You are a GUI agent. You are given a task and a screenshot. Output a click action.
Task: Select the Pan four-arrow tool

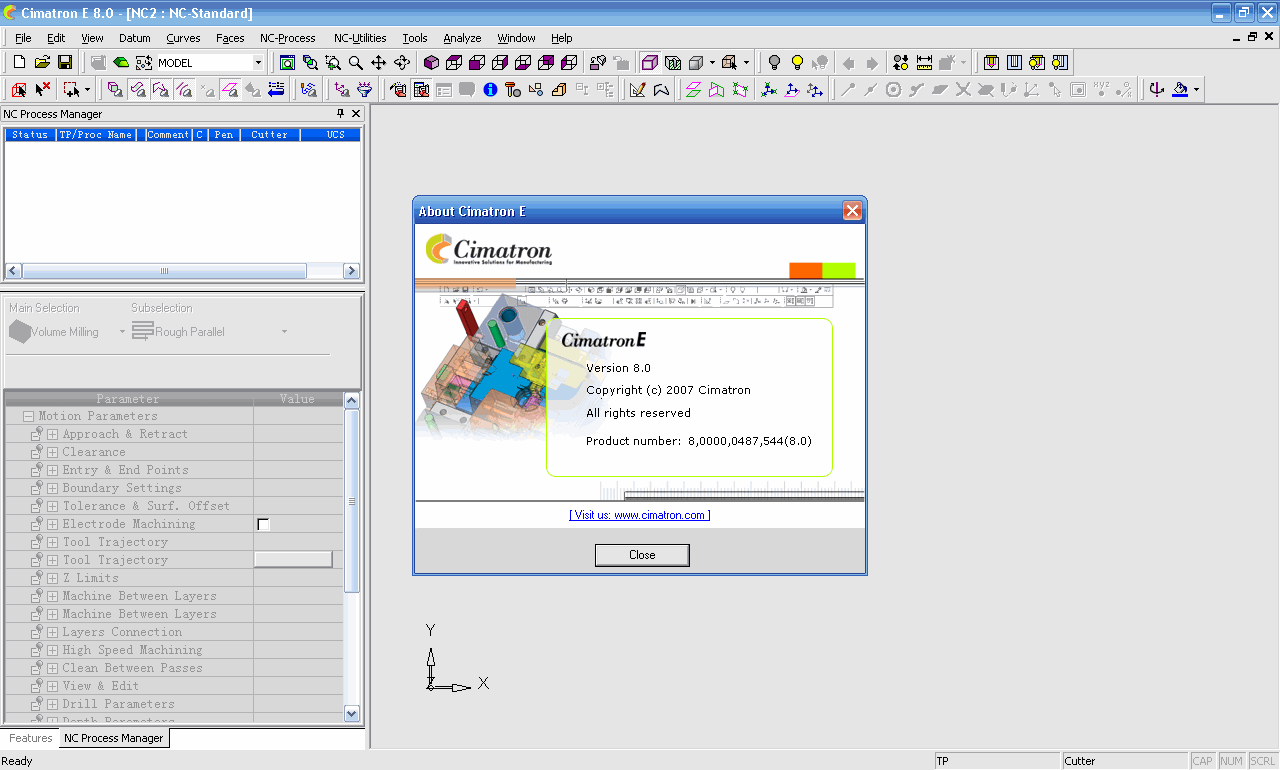coord(379,62)
